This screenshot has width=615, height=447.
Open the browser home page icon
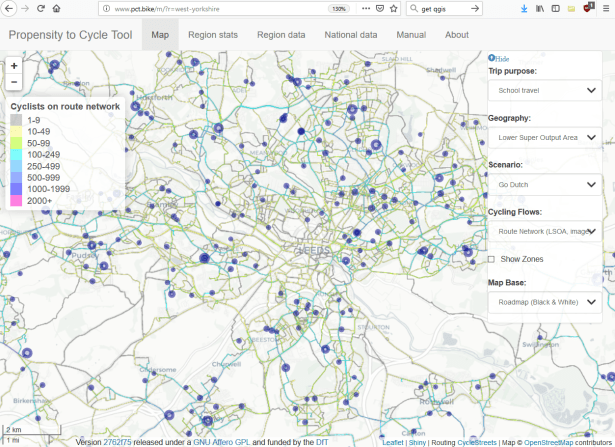point(56,8)
